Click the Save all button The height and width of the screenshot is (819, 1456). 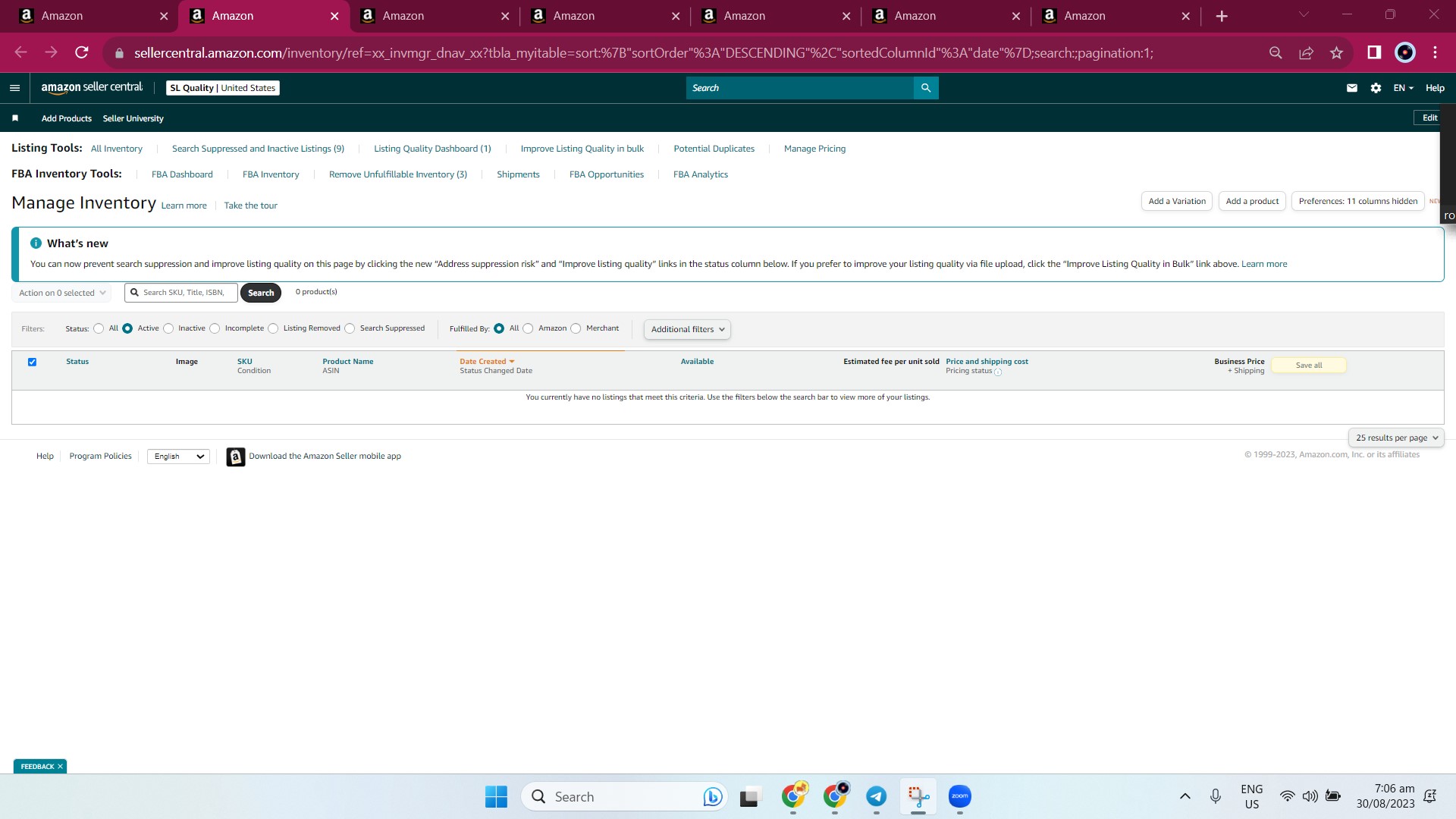[x=1309, y=366]
